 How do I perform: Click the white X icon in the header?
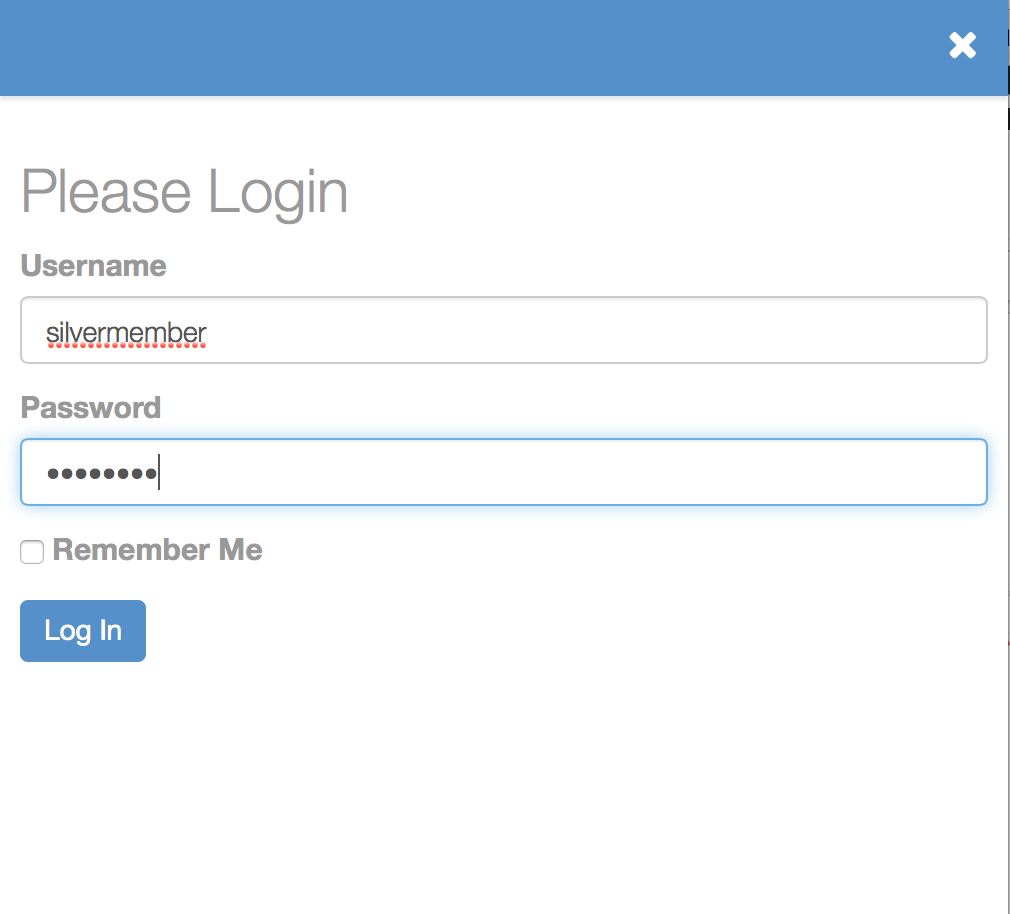pos(961,45)
